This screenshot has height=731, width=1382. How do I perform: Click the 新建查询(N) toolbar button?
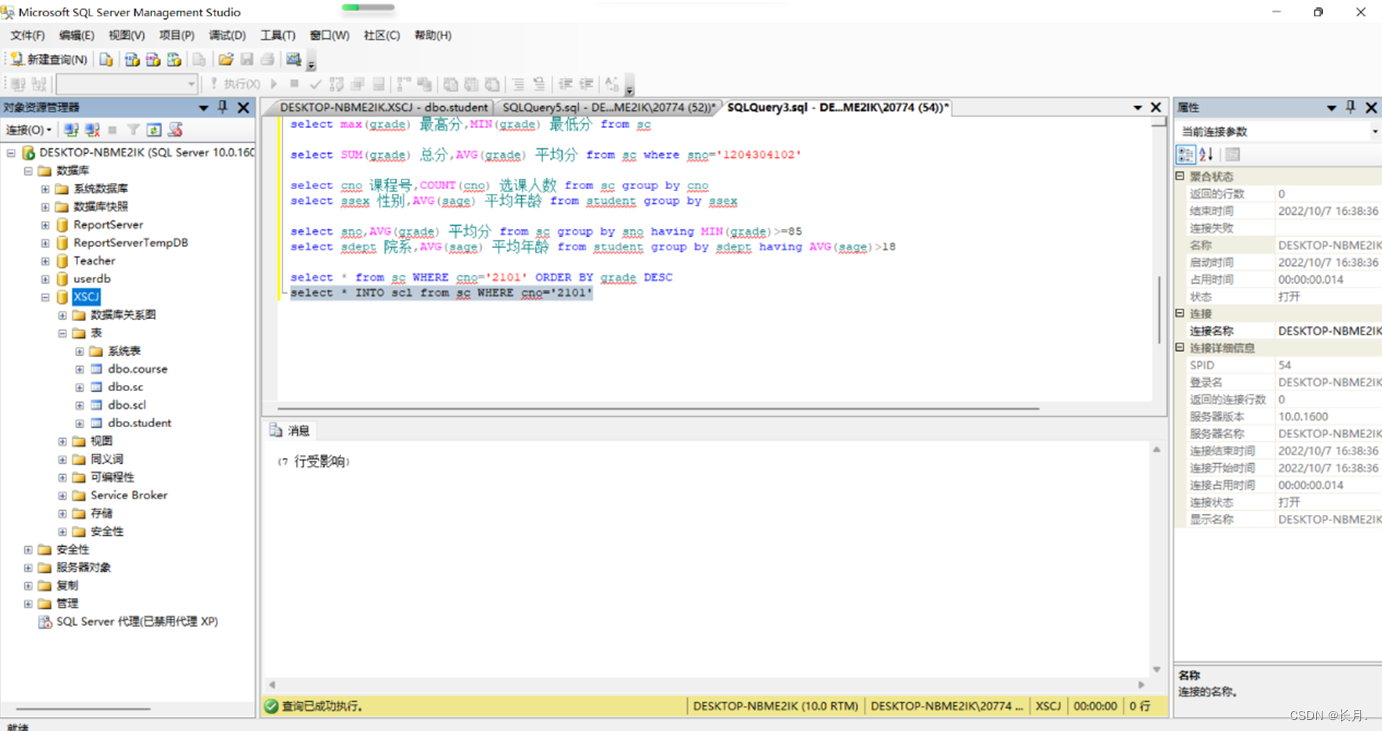(48, 60)
